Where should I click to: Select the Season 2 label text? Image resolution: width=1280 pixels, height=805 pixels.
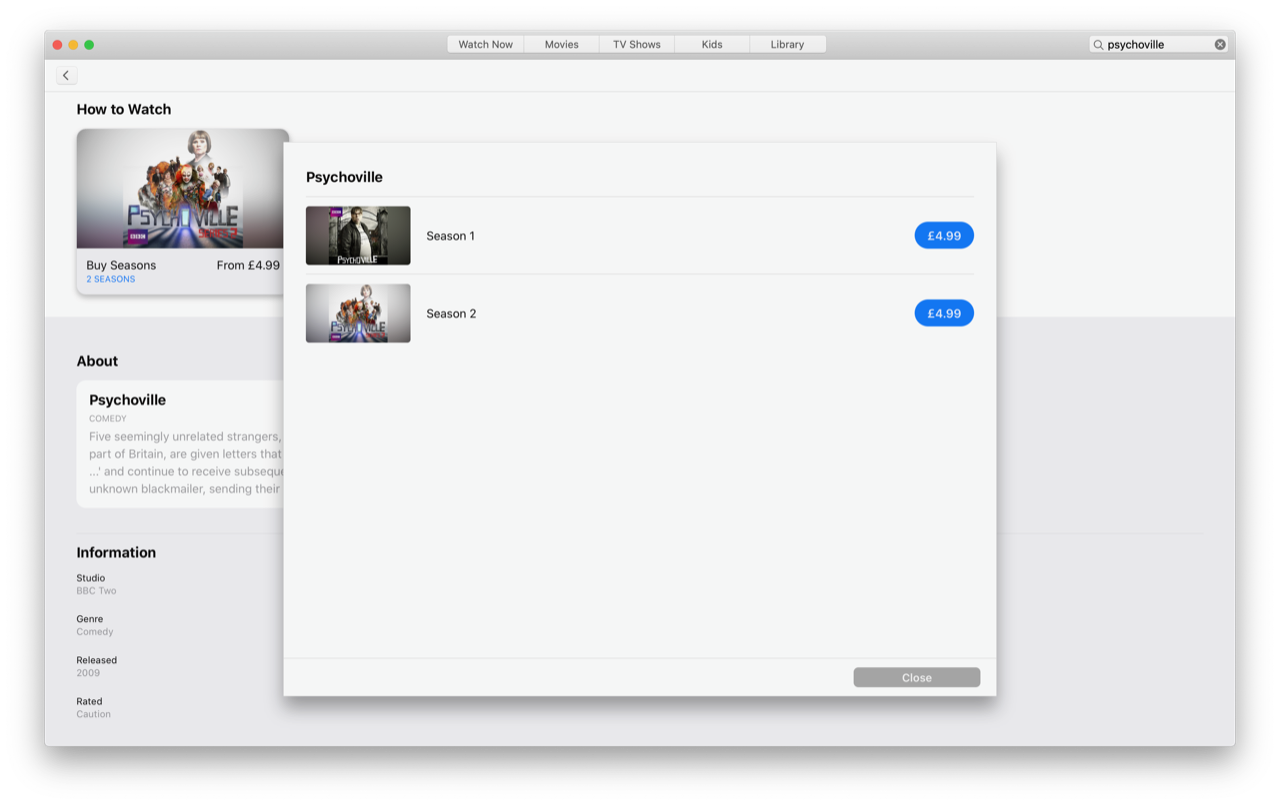click(451, 313)
